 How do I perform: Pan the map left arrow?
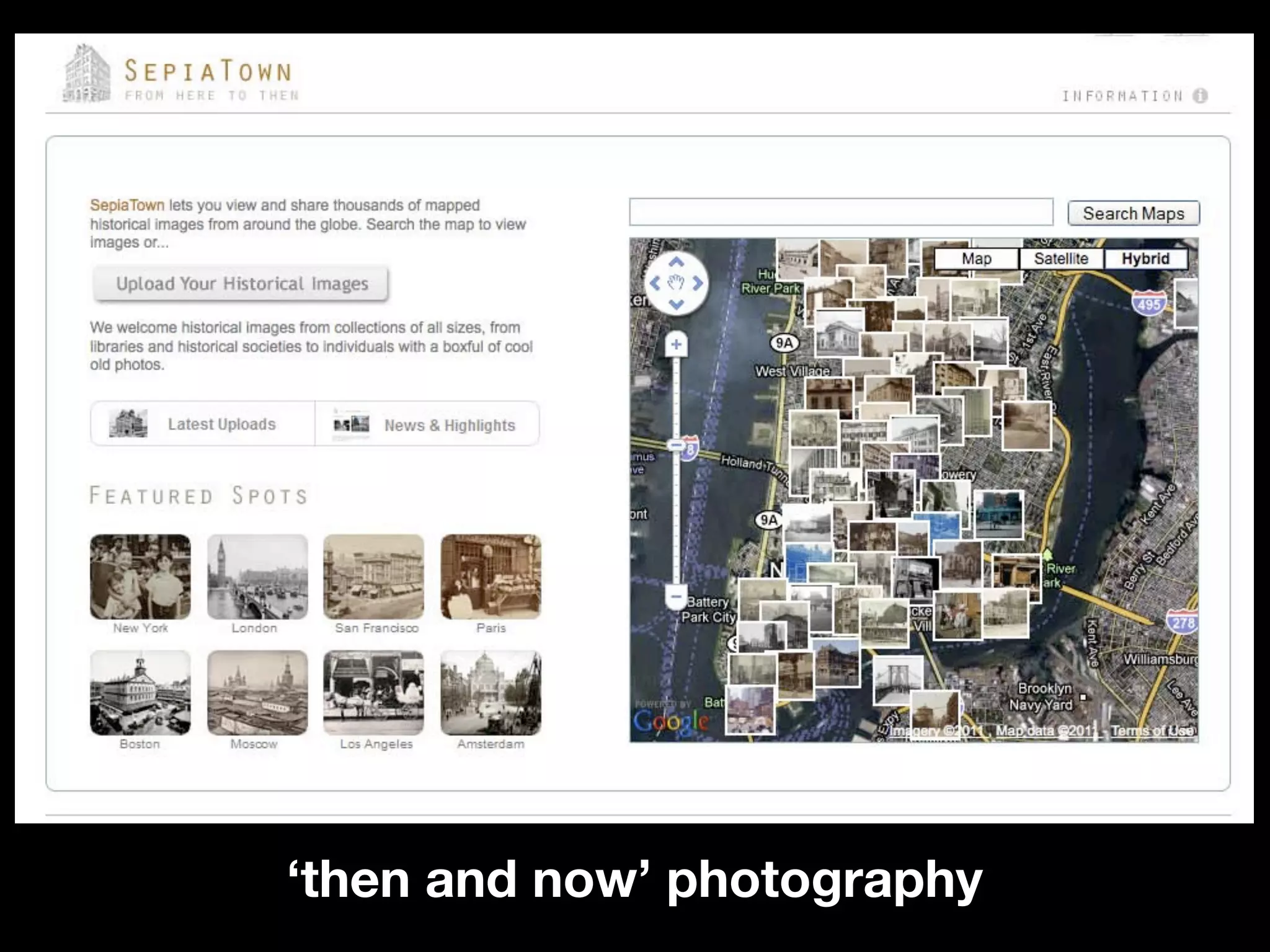point(655,284)
